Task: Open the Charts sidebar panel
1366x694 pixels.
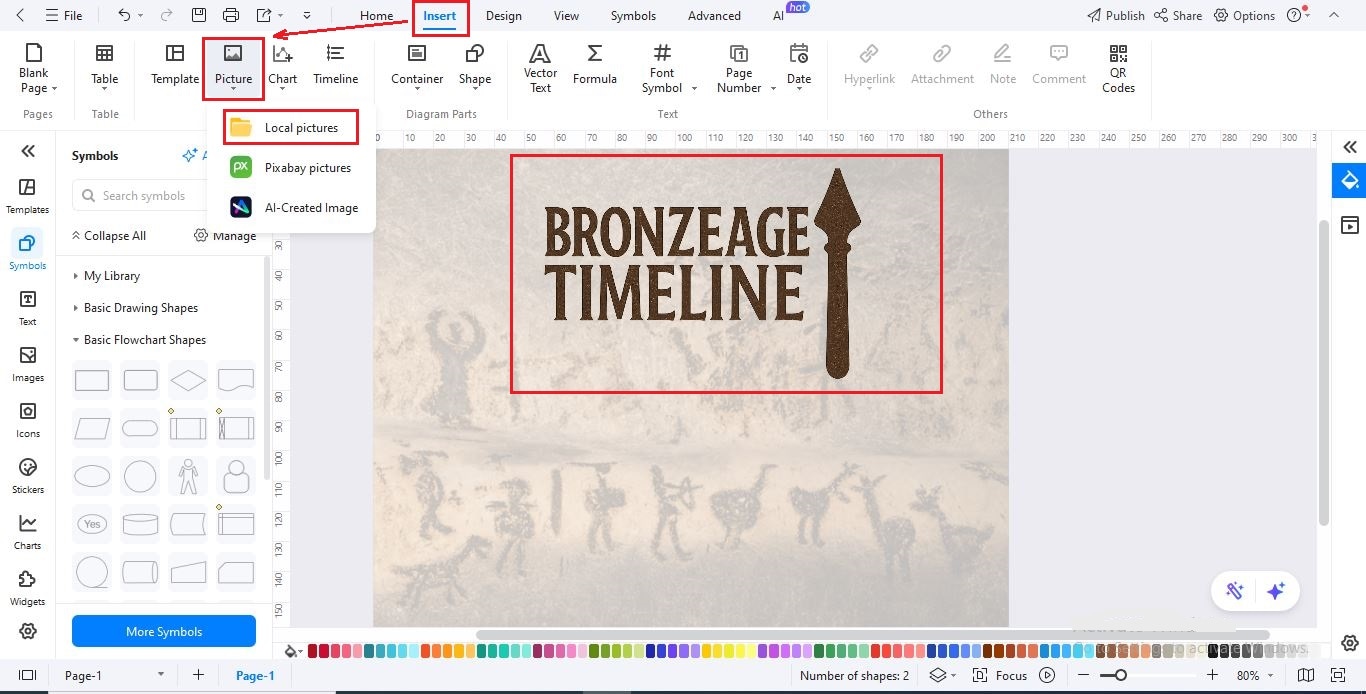Action: [27, 532]
